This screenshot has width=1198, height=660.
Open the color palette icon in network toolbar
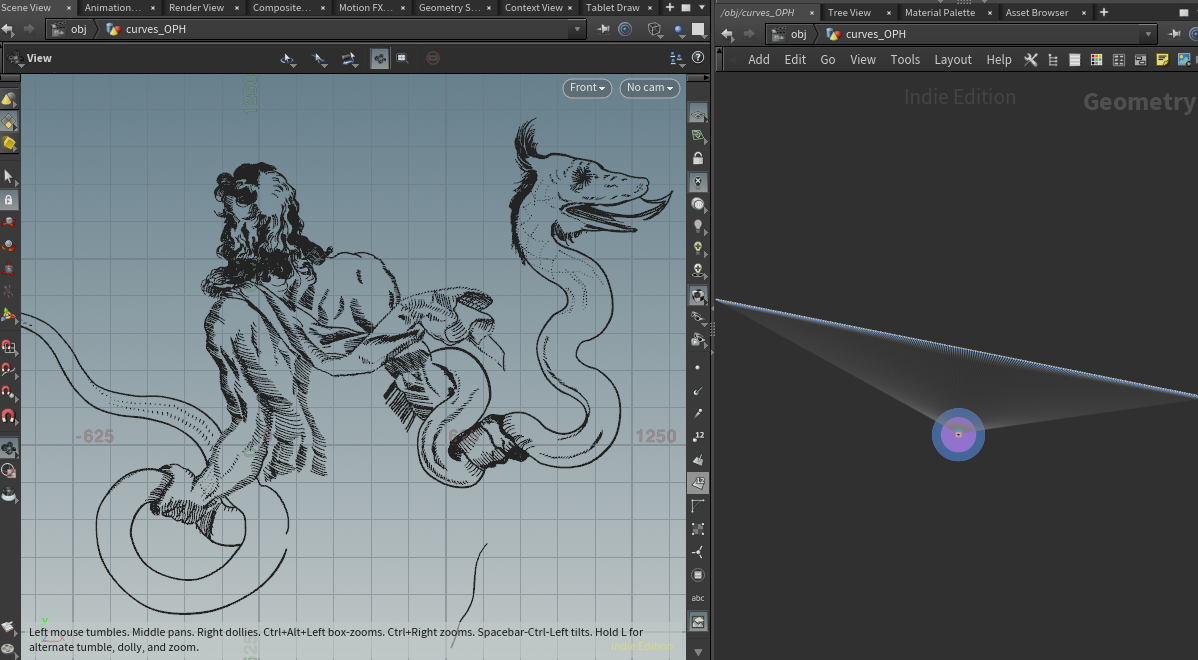point(1096,59)
